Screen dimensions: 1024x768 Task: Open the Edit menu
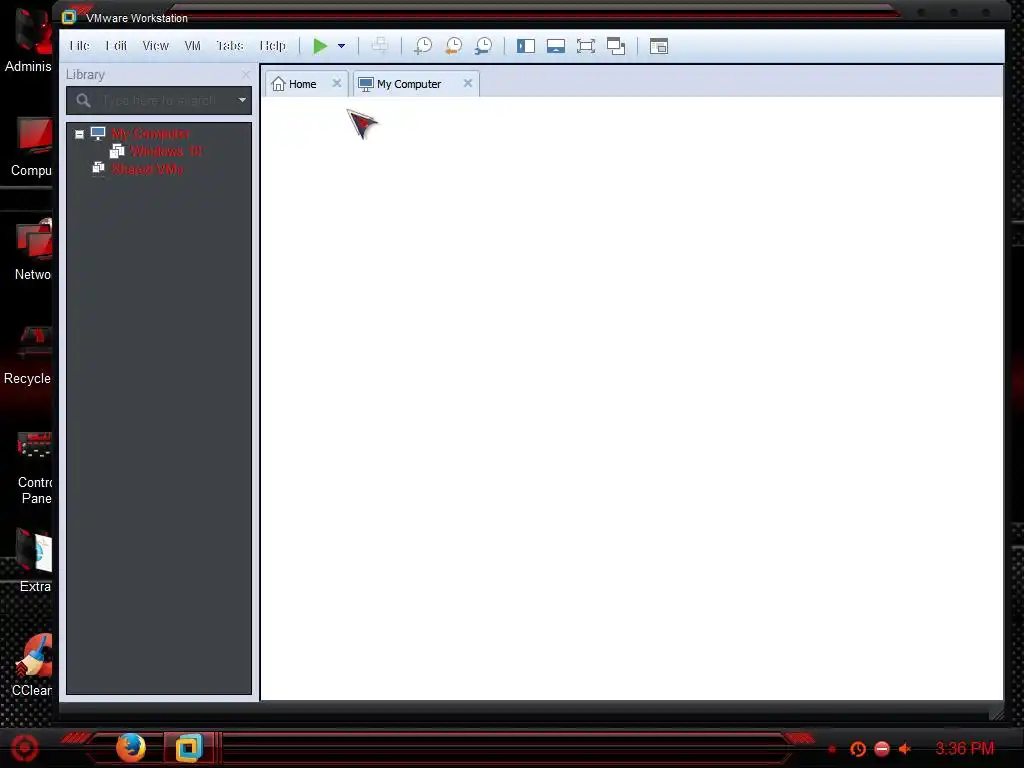(x=116, y=46)
